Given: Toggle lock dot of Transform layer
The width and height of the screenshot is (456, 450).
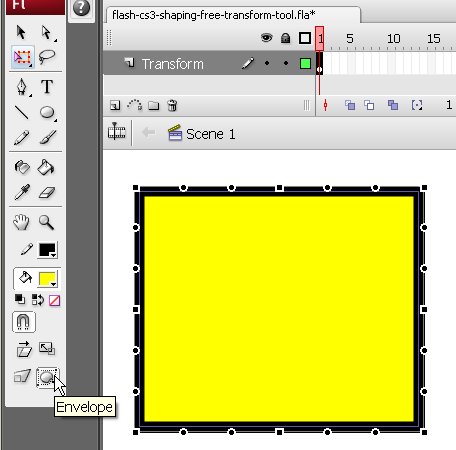Looking at the screenshot, I should [x=286, y=63].
